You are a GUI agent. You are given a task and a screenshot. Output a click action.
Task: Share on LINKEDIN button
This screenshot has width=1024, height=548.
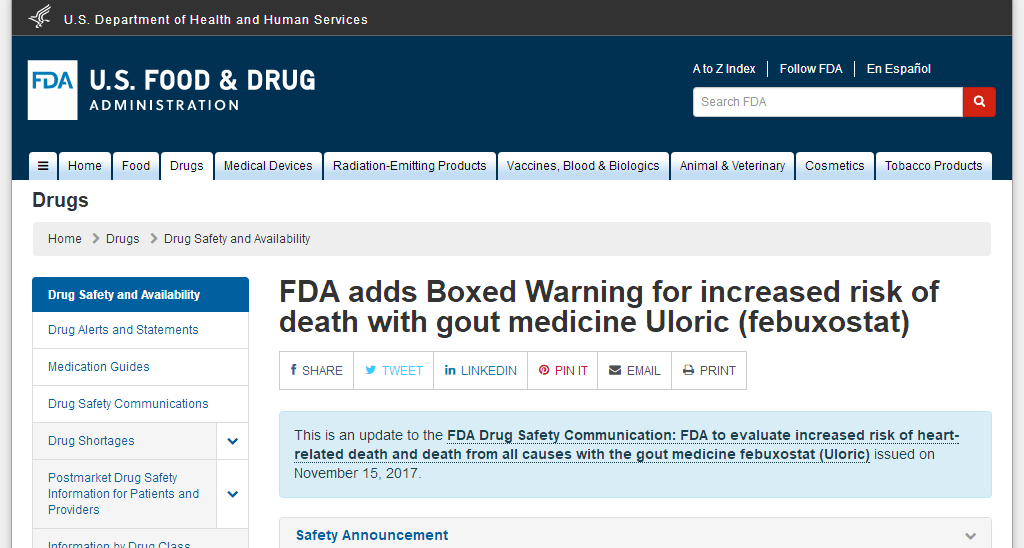click(x=481, y=370)
